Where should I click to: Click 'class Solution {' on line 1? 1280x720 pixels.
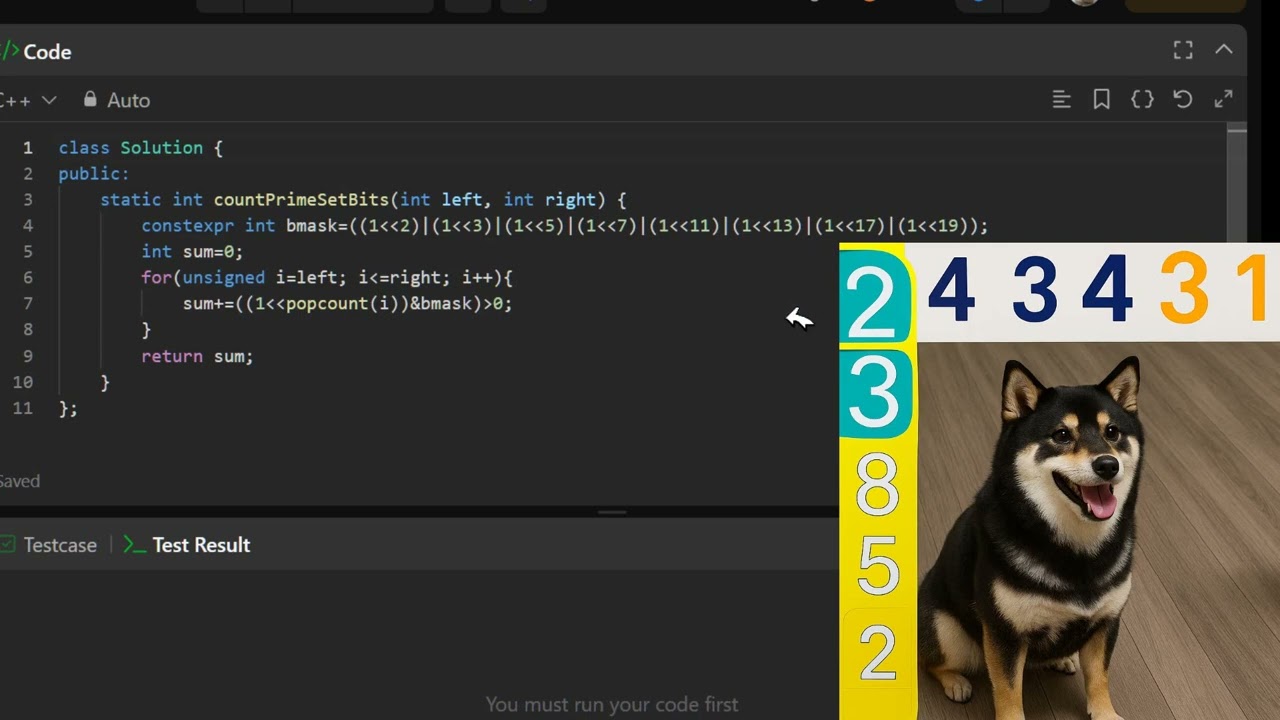[x=140, y=148]
